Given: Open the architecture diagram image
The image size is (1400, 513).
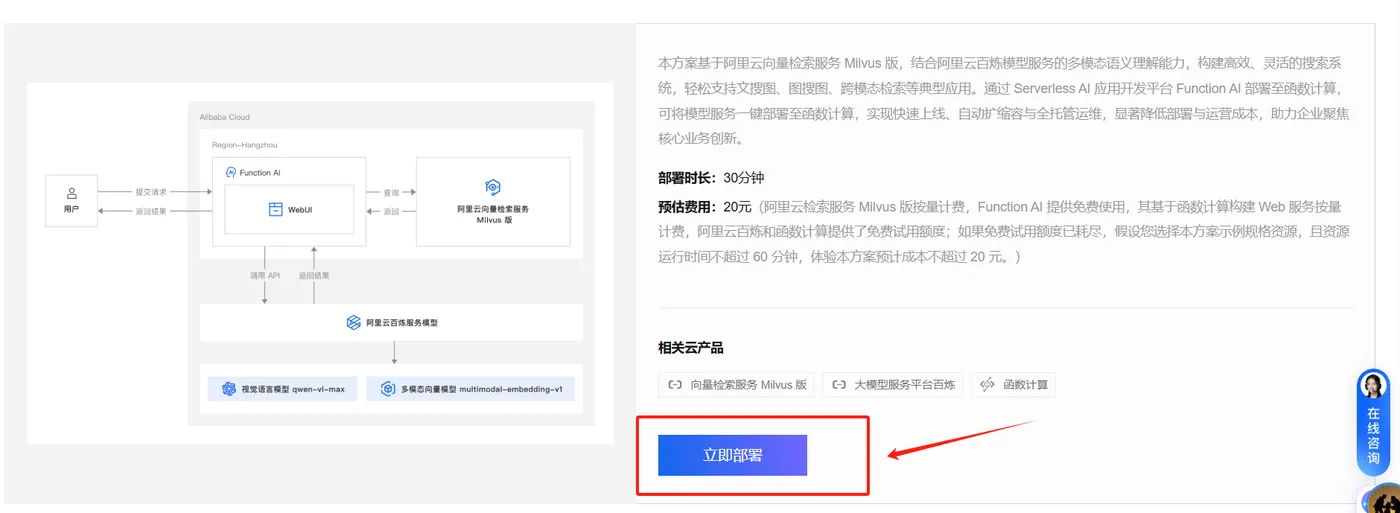Looking at the screenshot, I should (x=320, y=263).
